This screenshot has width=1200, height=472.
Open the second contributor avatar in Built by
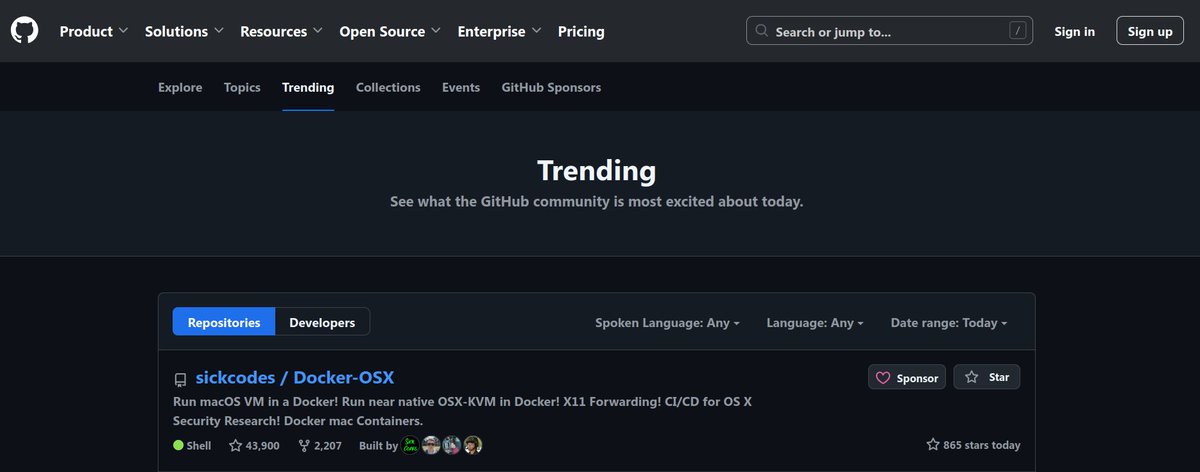pyautogui.click(x=432, y=445)
